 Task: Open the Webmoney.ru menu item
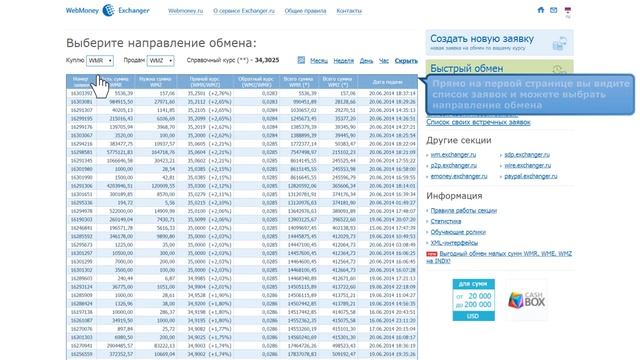tap(185, 11)
